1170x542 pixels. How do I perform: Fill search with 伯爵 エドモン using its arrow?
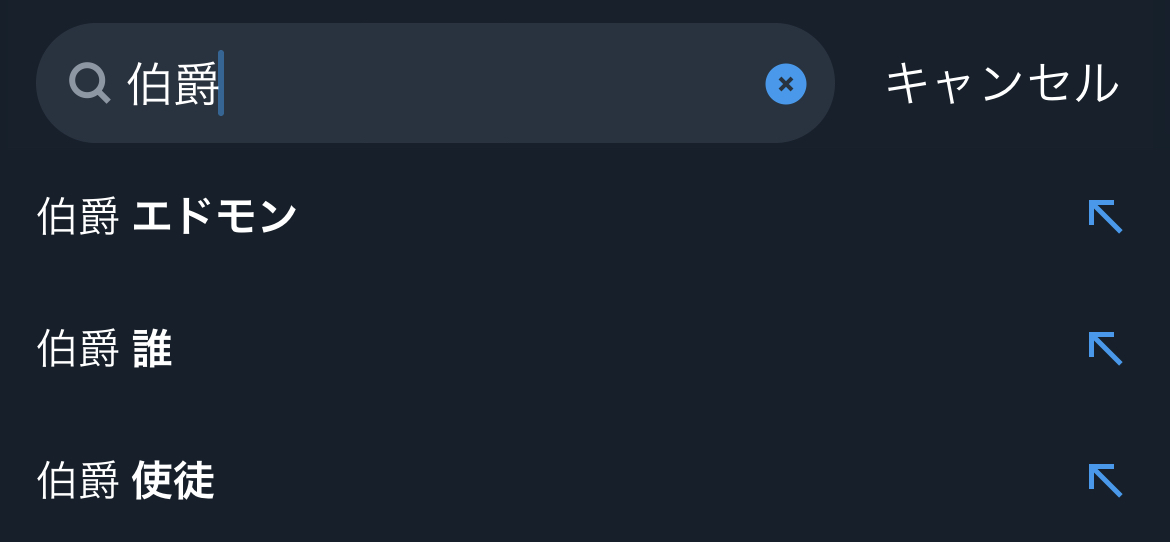(x=1104, y=216)
